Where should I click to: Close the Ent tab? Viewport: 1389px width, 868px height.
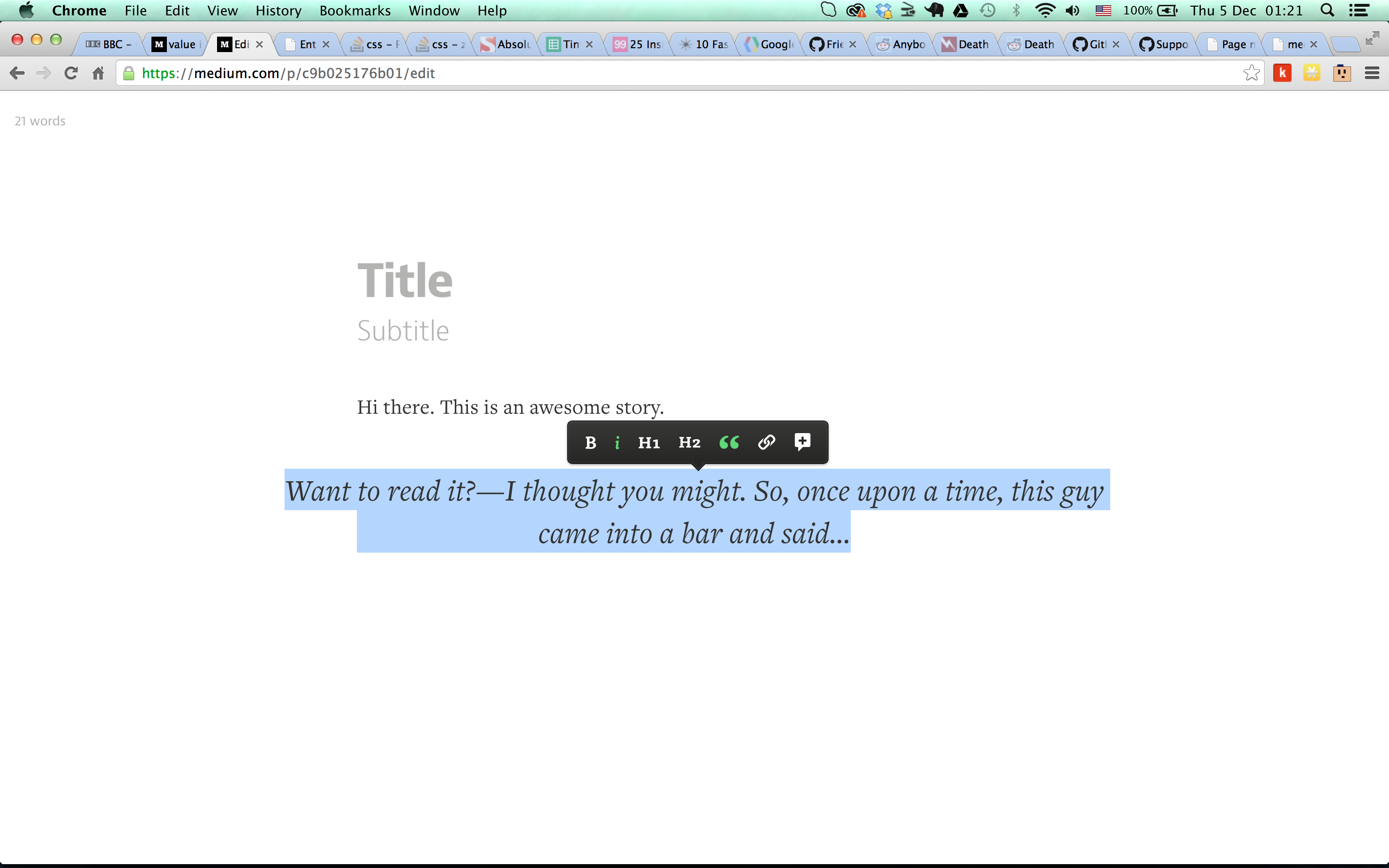[x=326, y=44]
